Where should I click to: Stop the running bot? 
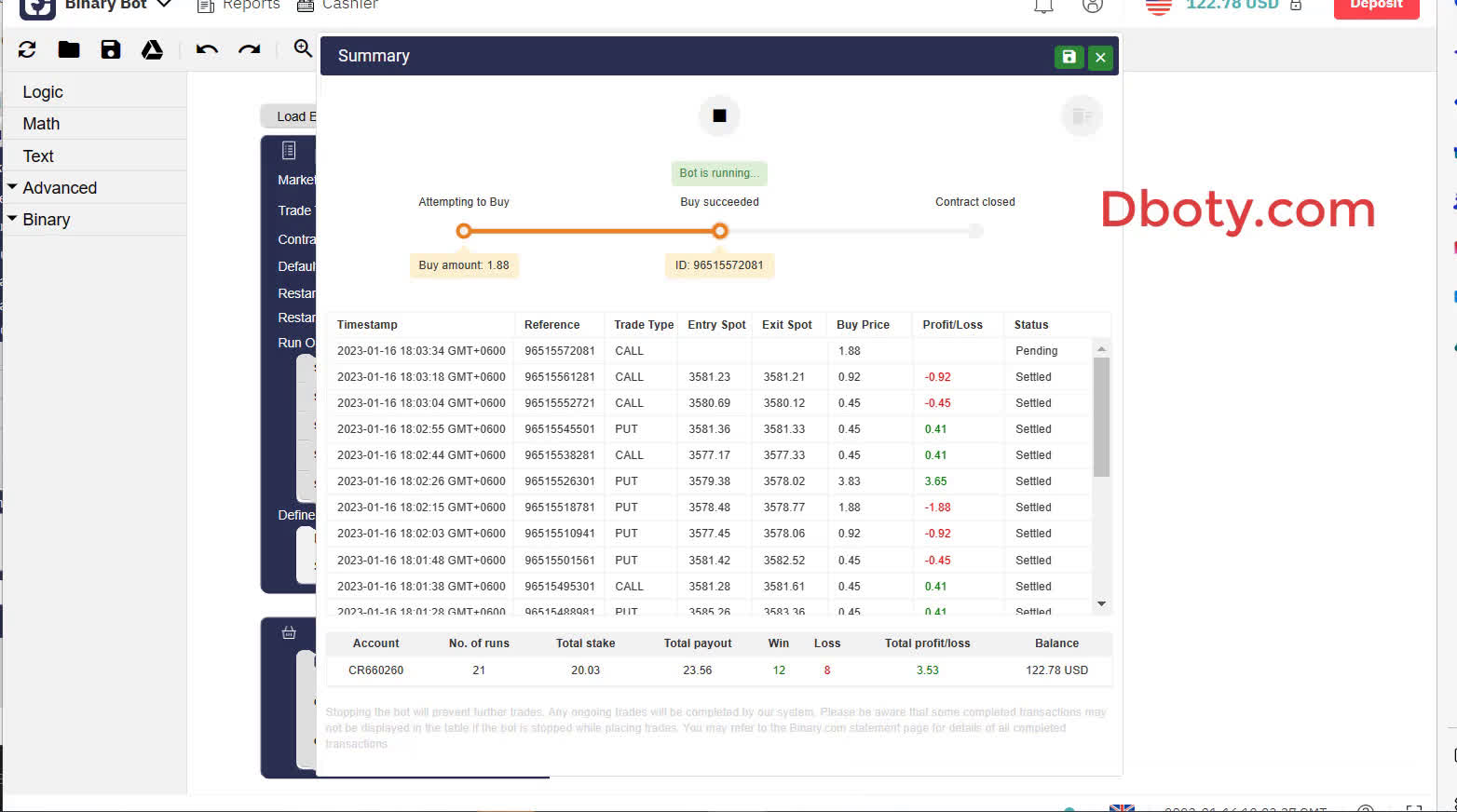(x=719, y=115)
